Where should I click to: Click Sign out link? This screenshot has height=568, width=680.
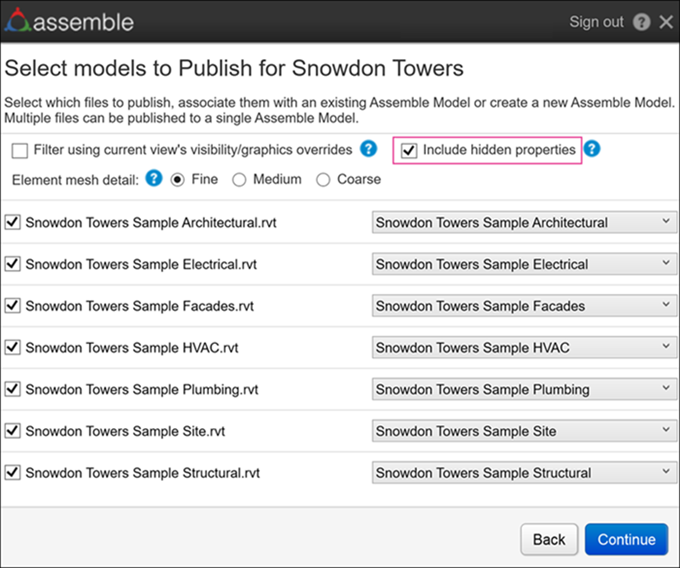[596, 22]
